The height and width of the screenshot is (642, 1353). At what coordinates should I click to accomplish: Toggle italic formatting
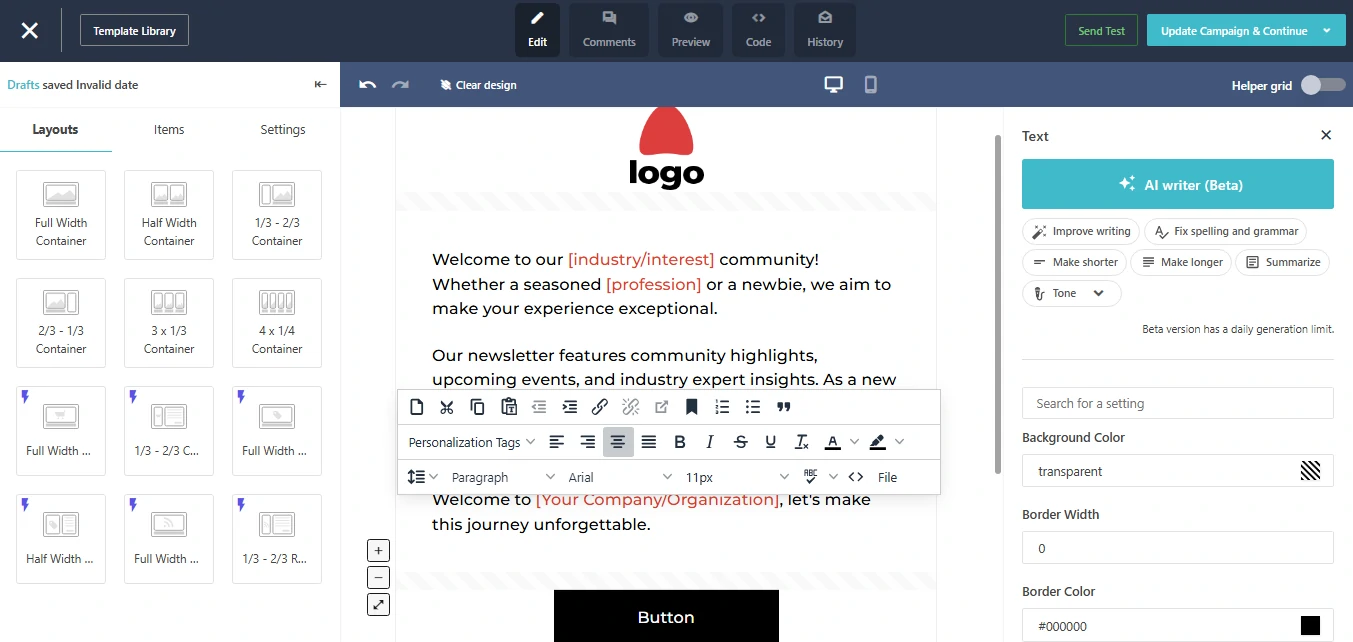[710, 442]
